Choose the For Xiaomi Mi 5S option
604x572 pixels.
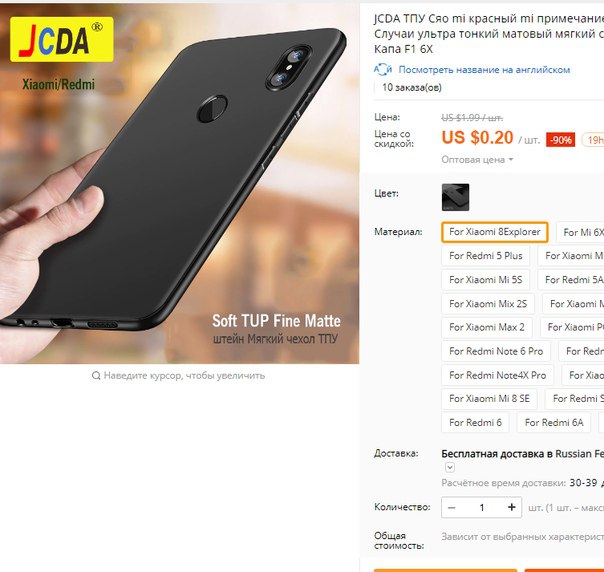(x=485, y=280)
